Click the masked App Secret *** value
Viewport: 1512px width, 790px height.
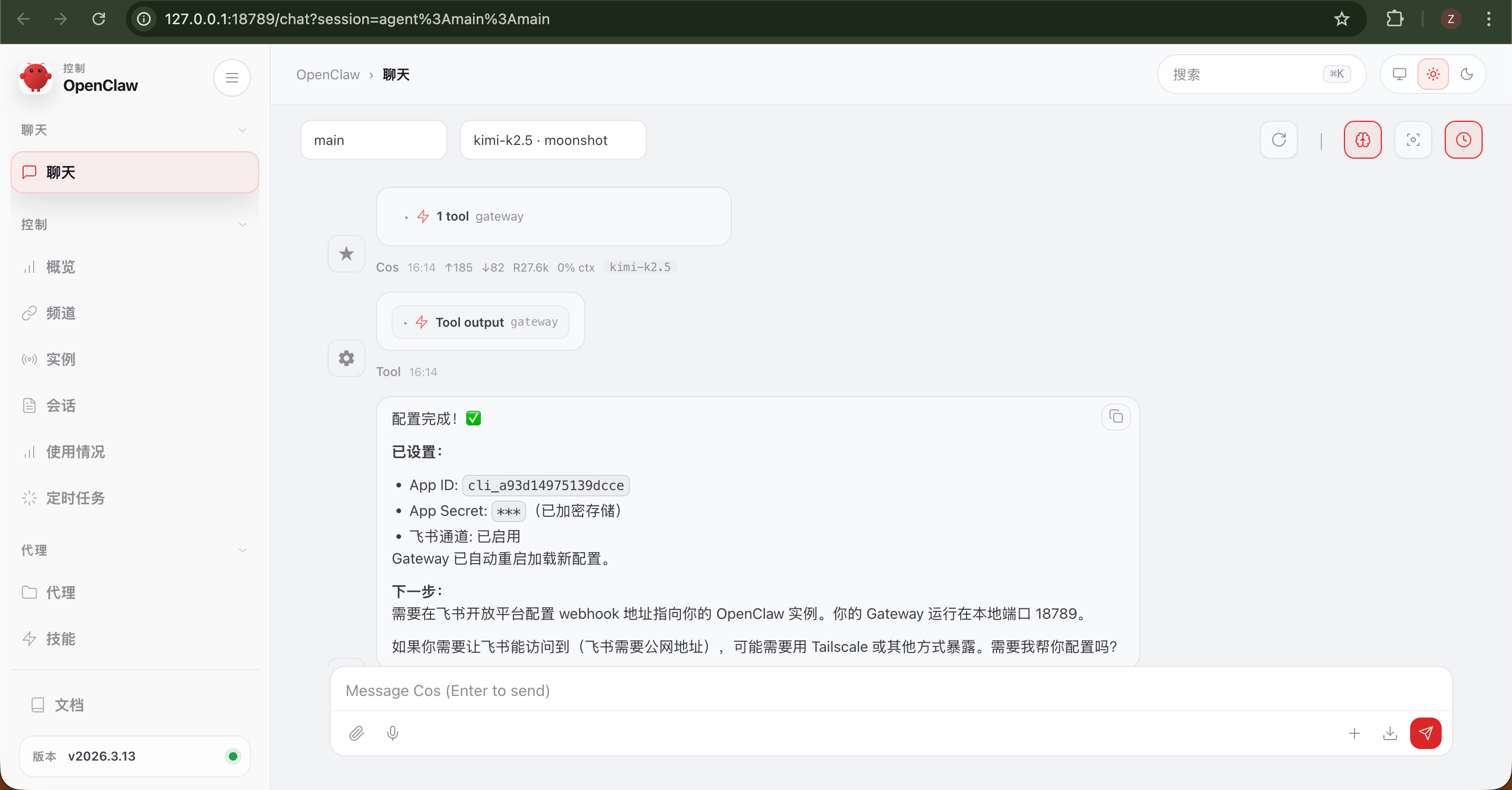[x=508, y=511]
